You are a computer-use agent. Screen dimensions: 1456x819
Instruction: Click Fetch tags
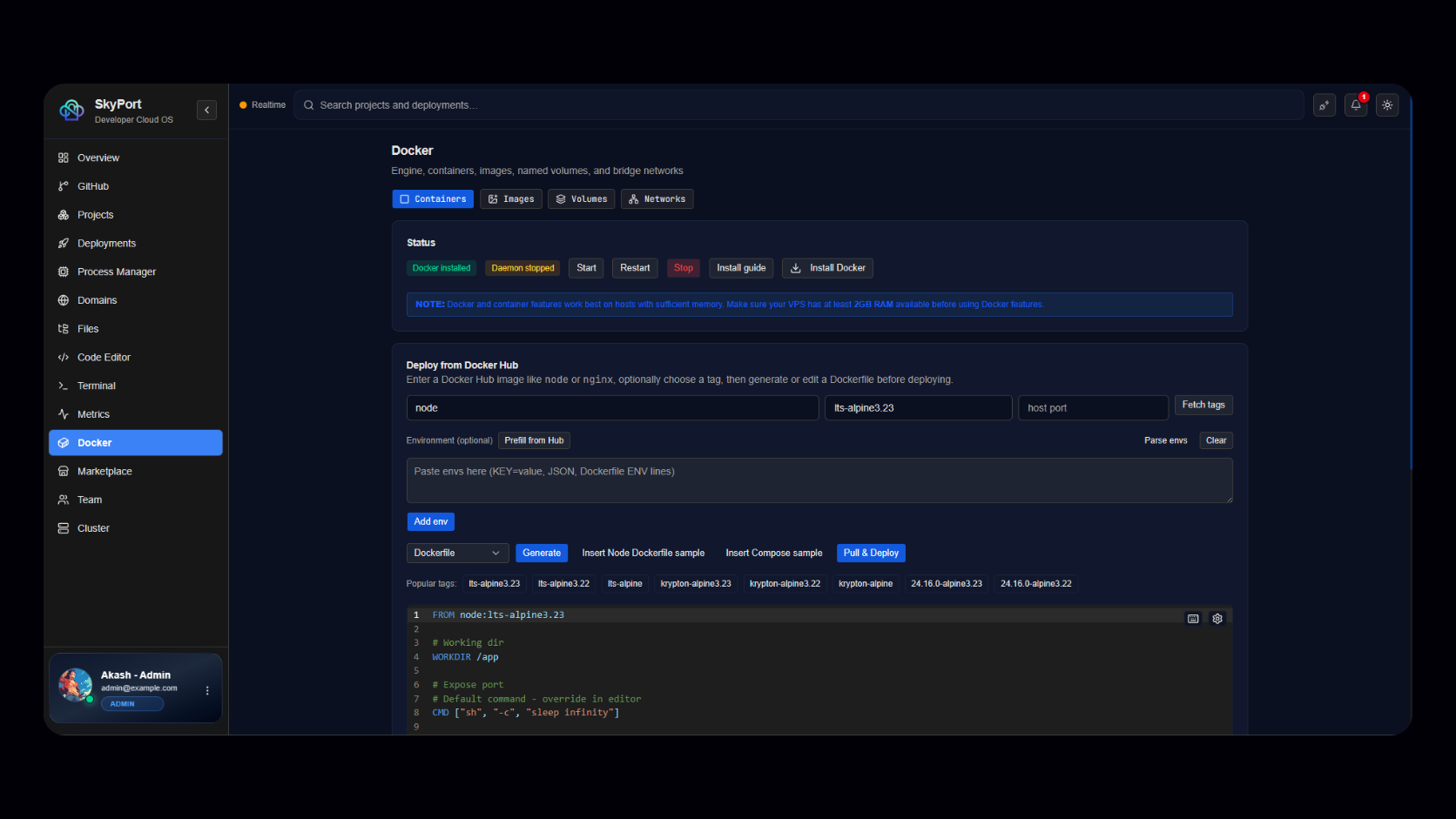(x=1203, y=406)
